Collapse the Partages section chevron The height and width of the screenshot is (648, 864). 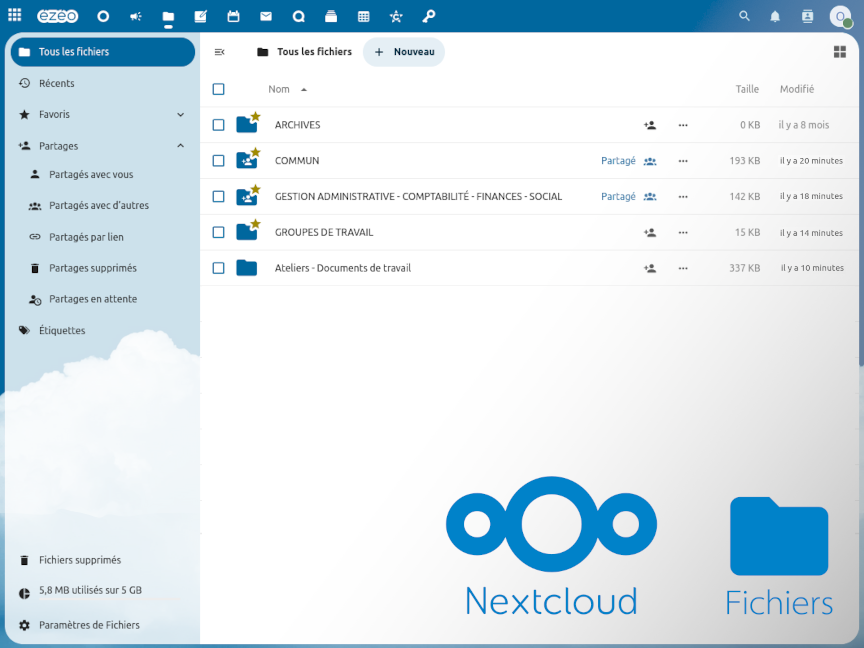[x=181, y=145]
